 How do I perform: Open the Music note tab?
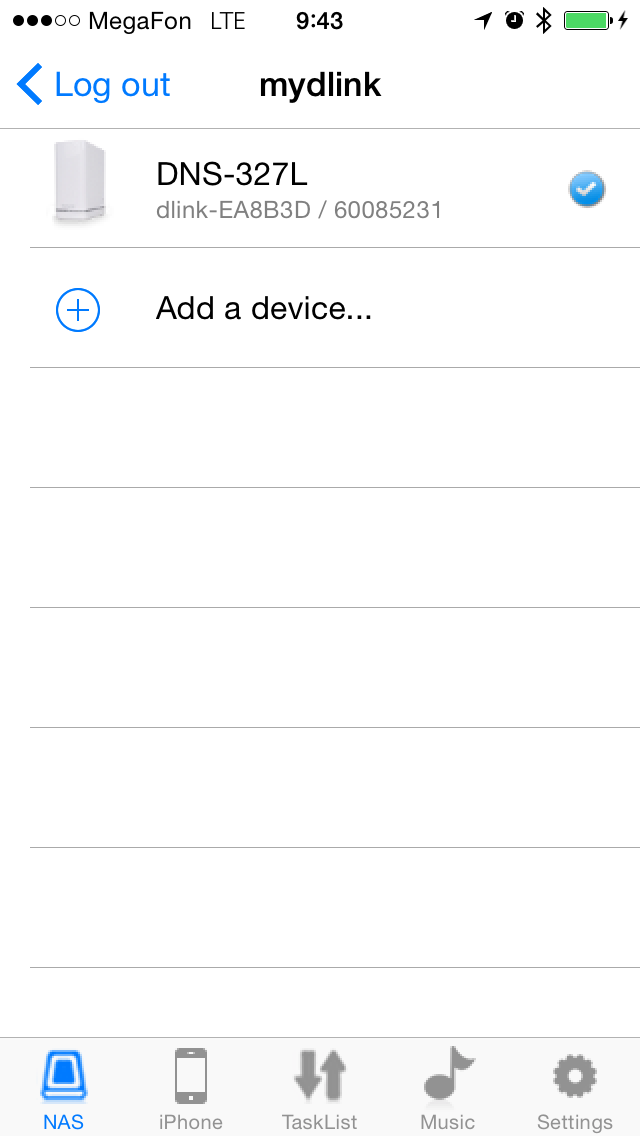pos(447,1088)
